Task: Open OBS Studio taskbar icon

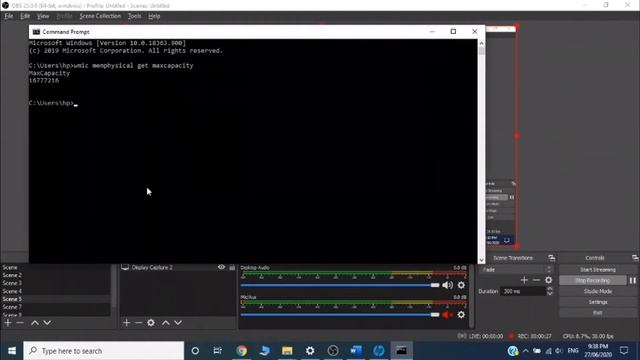Action: pos(333,351)
